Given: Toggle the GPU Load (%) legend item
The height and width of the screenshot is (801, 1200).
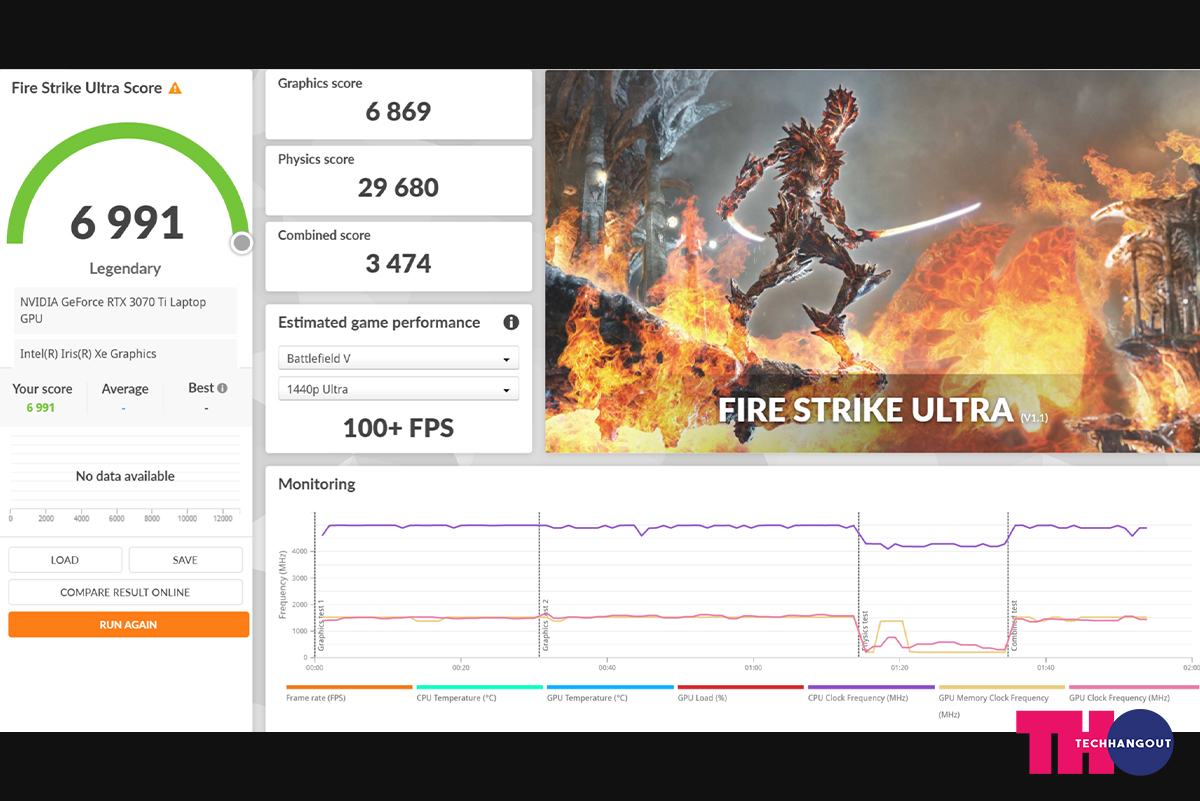Looking at the screenshot, I should pos(740,693).
